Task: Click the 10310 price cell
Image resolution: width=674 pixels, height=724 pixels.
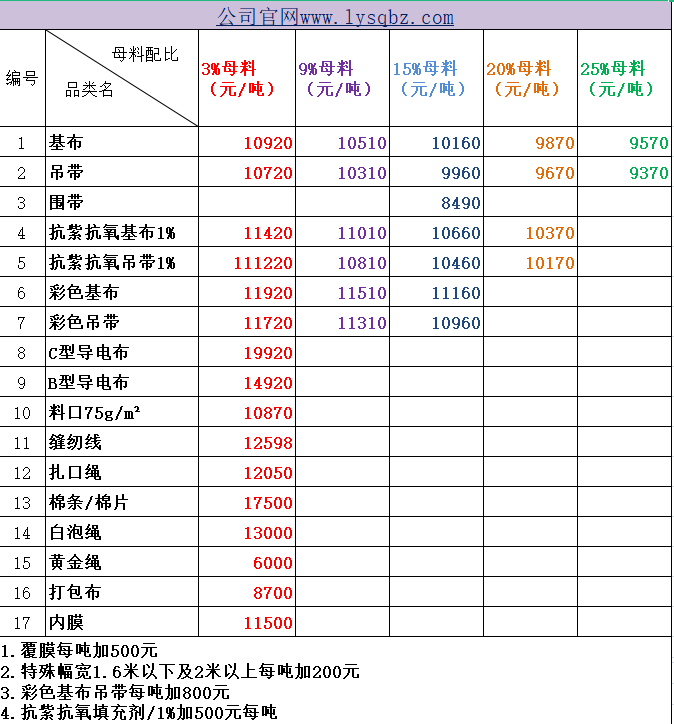Action: [343, 172]
